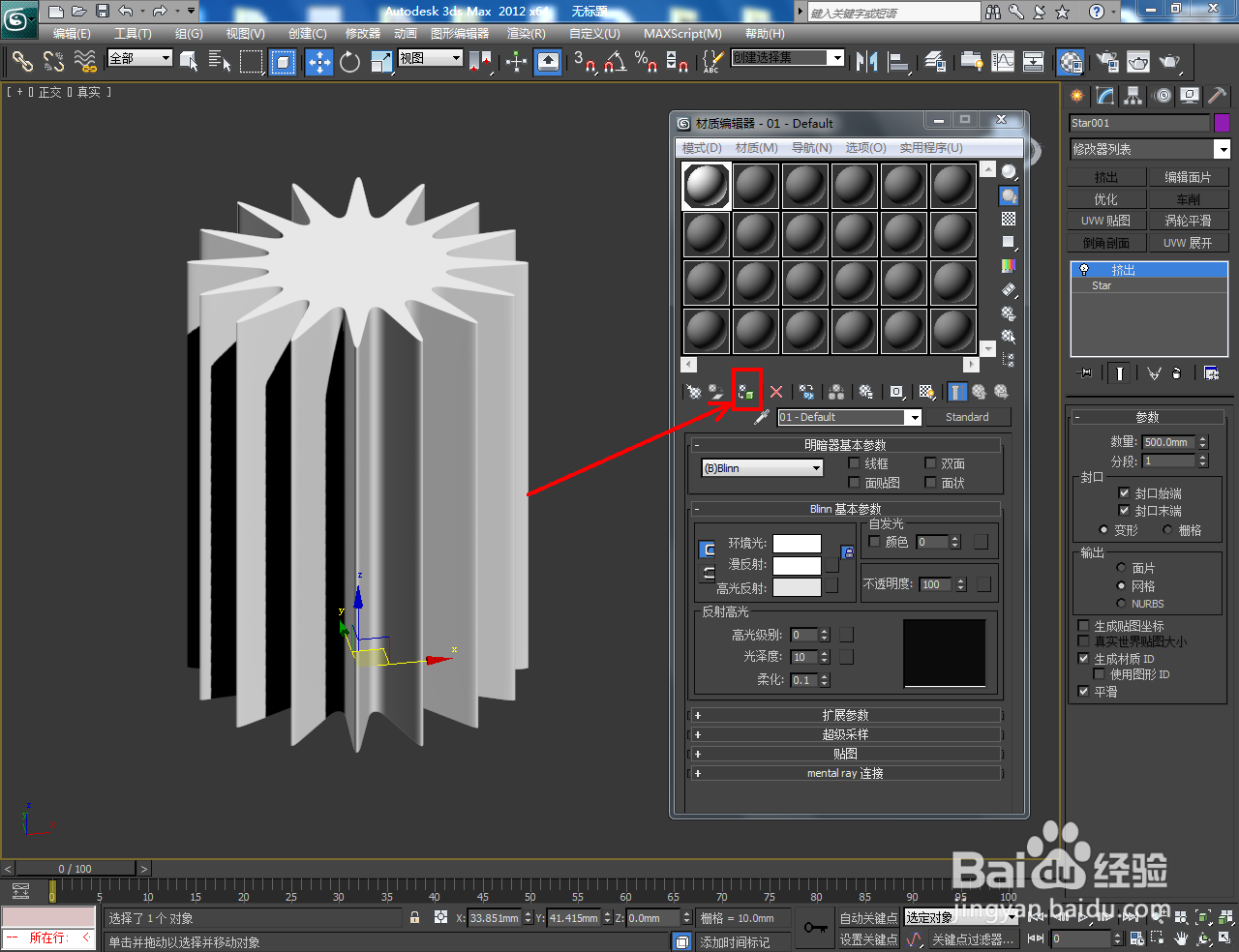Click 漫反射 diffuse color swatch
The image size is (1239, 952).
pyautogui.click(x=797, y=565)
